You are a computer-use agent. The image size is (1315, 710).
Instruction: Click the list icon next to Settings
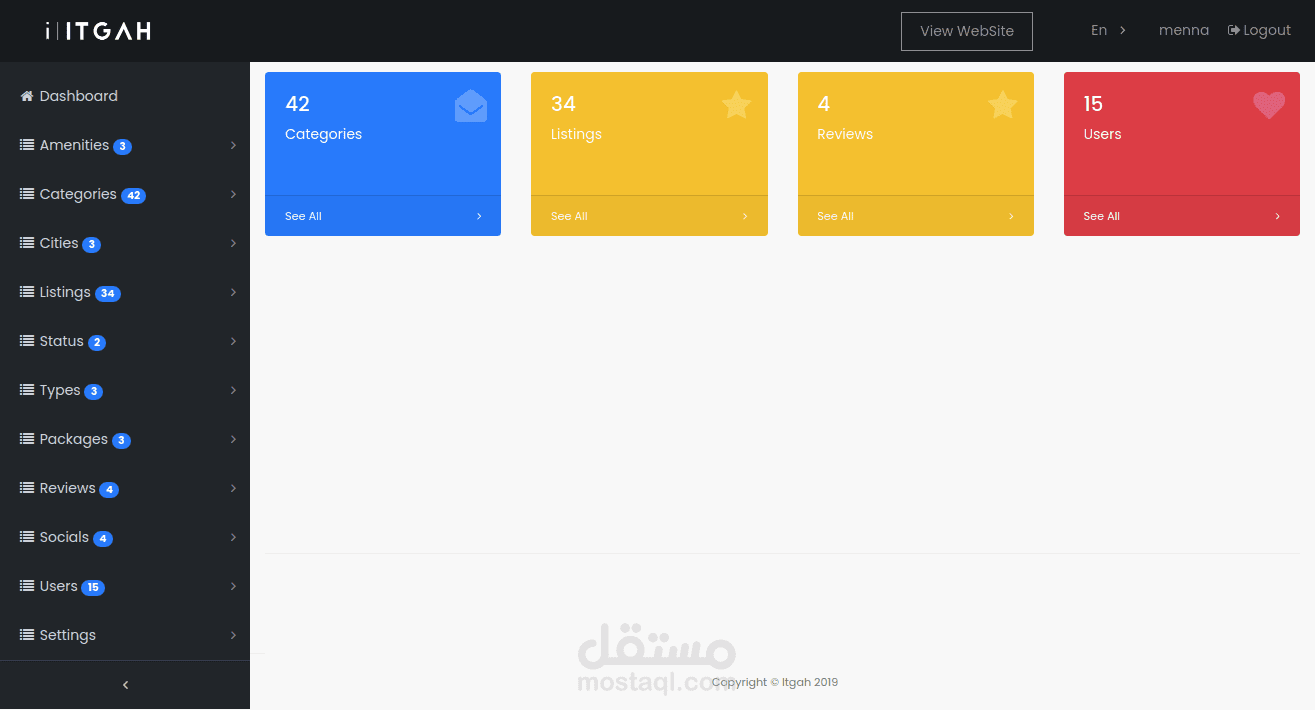pyautogui.click(x=27, y=635)
